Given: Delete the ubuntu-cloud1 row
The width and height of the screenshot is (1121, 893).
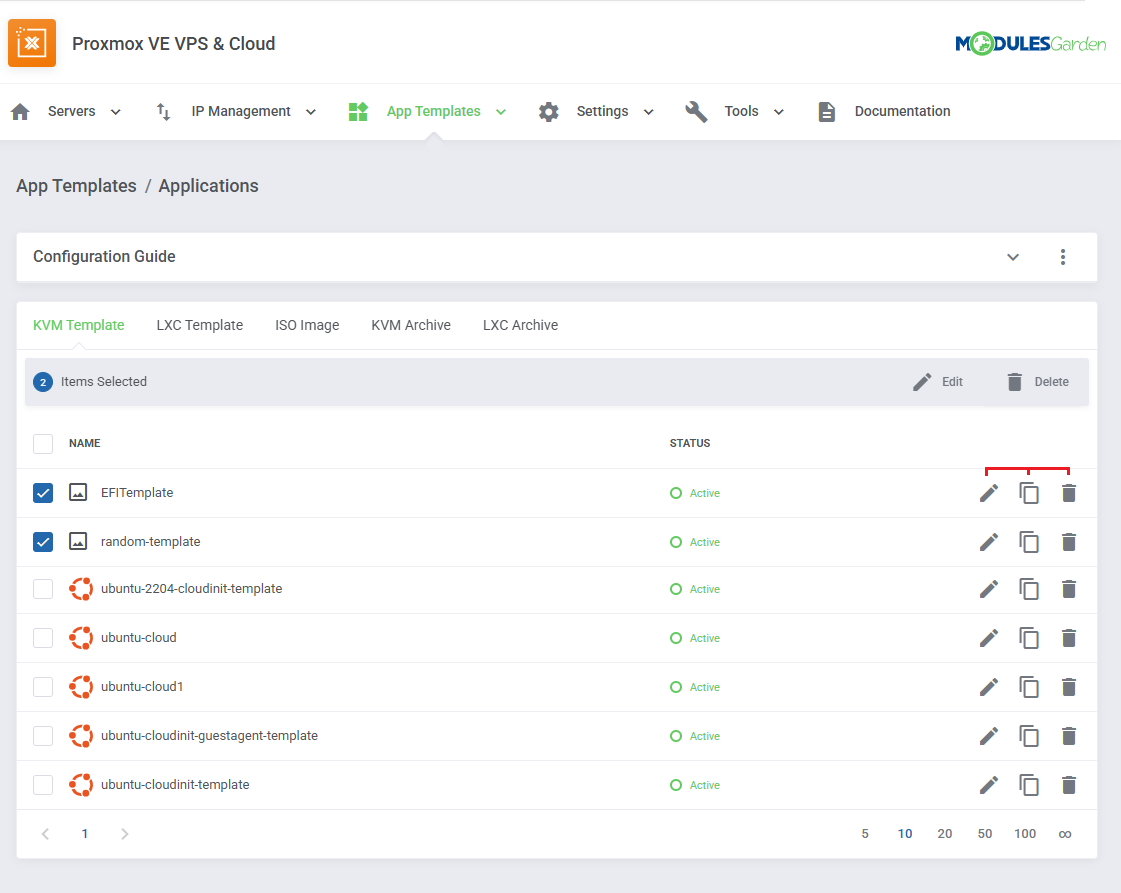Looking at the screenshot, I should (1069, 687).
